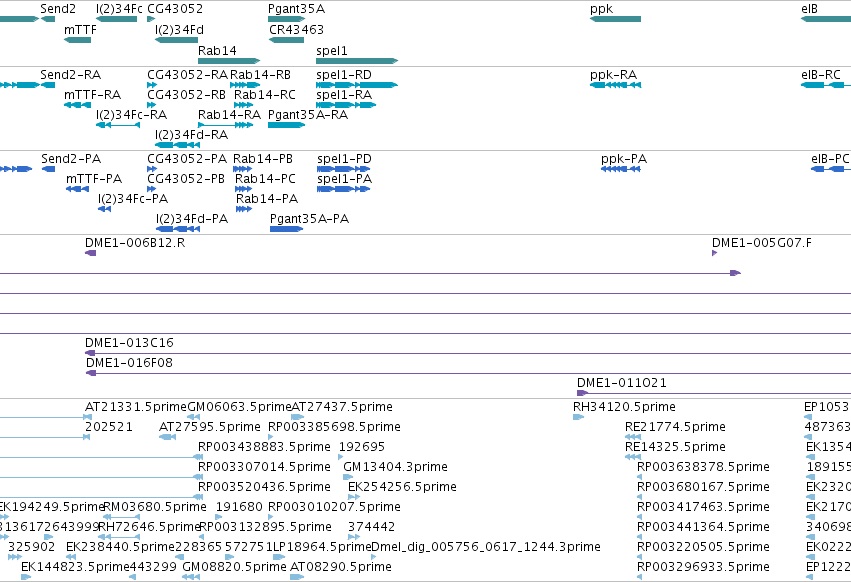Select BAC end DME1-006B12.R

(91, 253)
